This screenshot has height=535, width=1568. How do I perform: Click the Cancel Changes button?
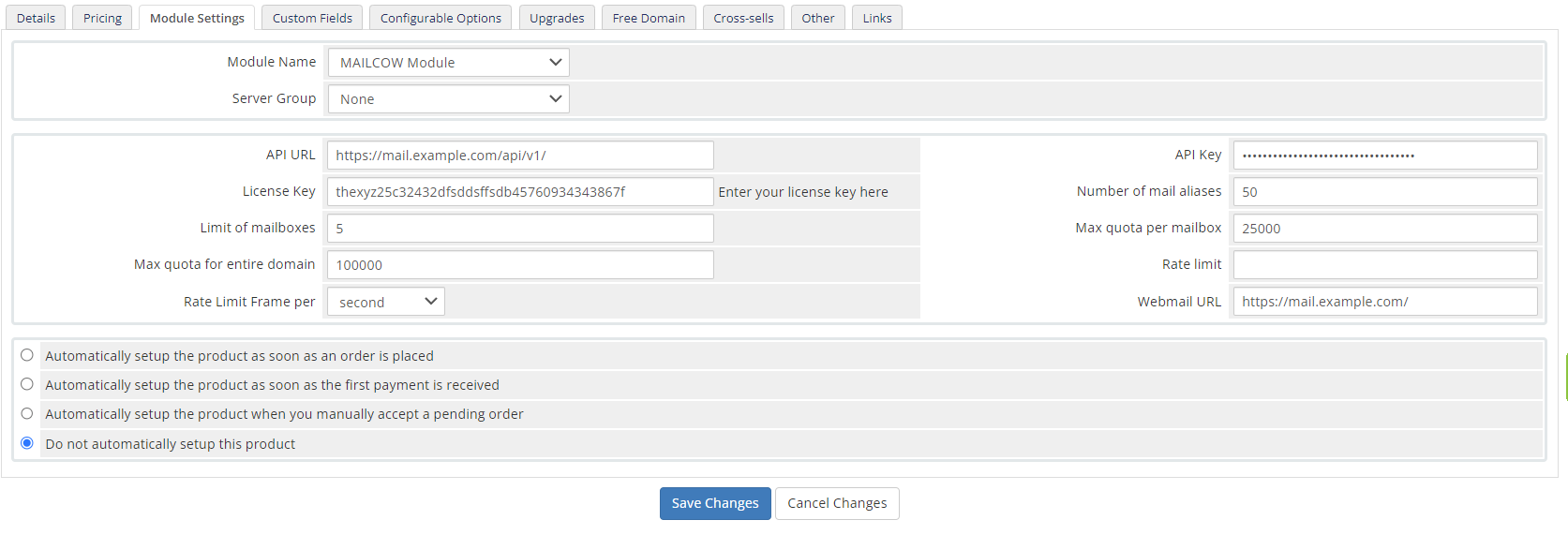(837, 503)
